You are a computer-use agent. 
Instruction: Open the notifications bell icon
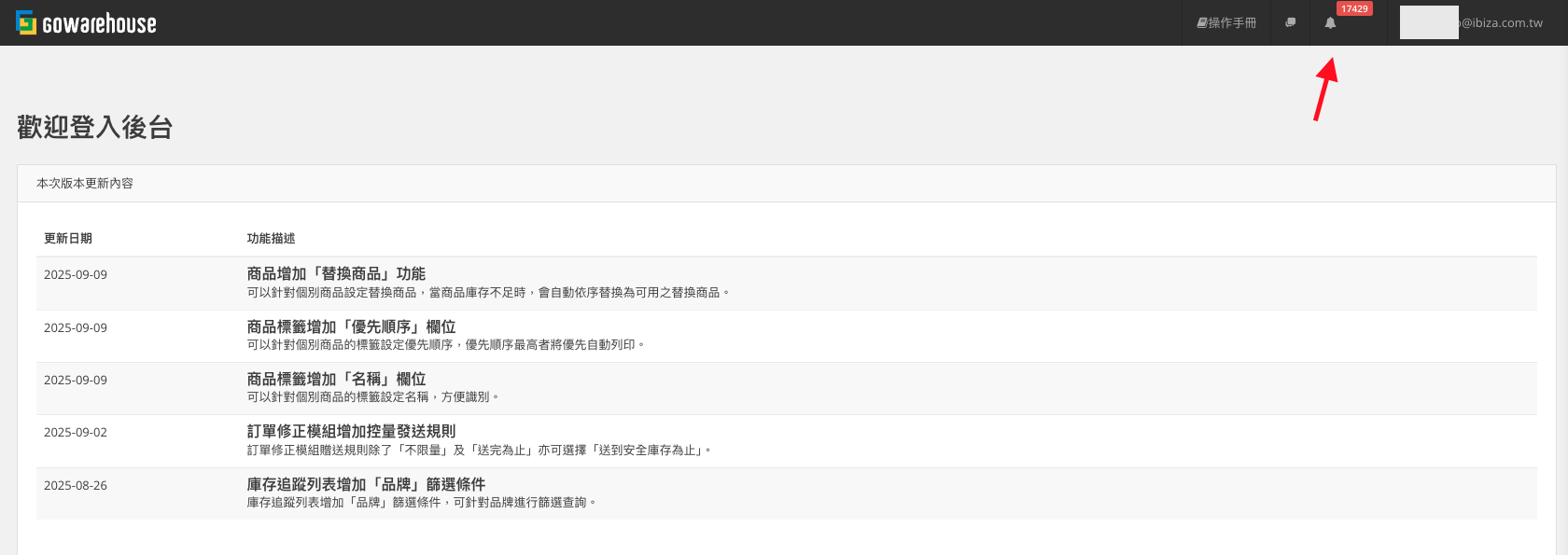[1330, 23]
